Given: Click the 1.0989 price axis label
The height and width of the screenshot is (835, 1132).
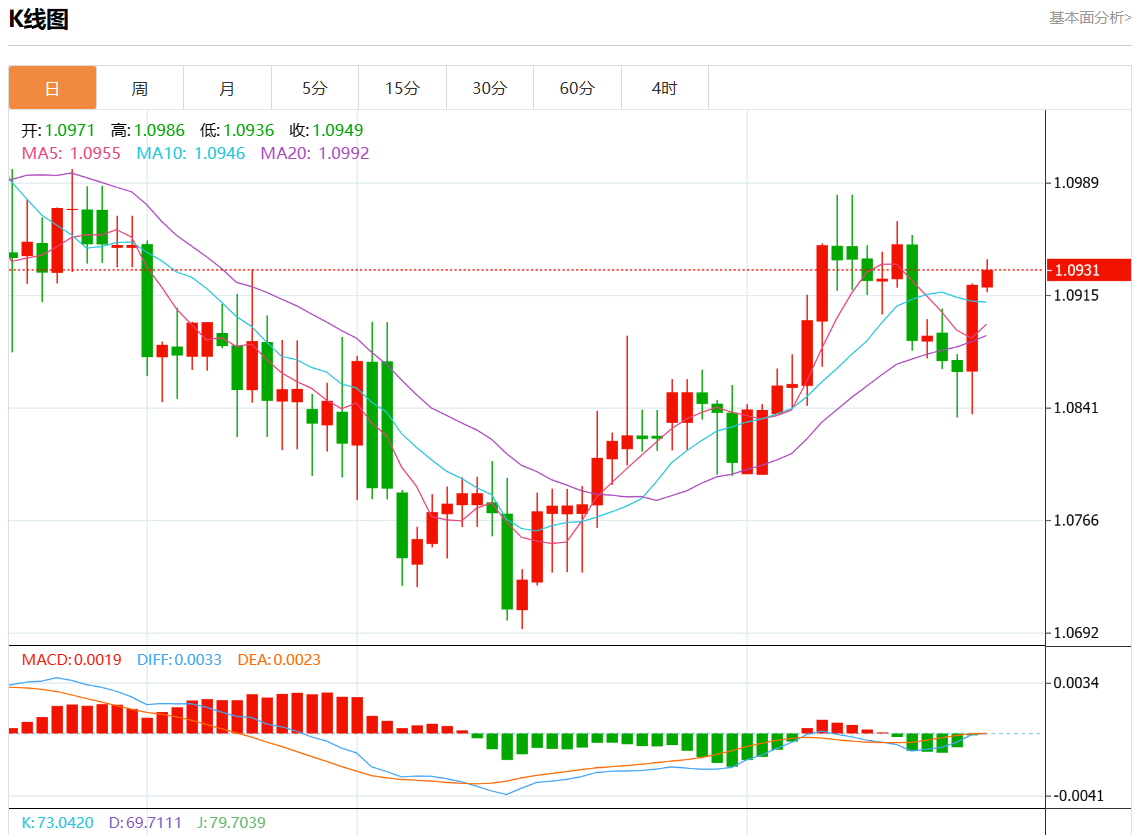Looking at the screenshot, I should (x=1077, y=183).
